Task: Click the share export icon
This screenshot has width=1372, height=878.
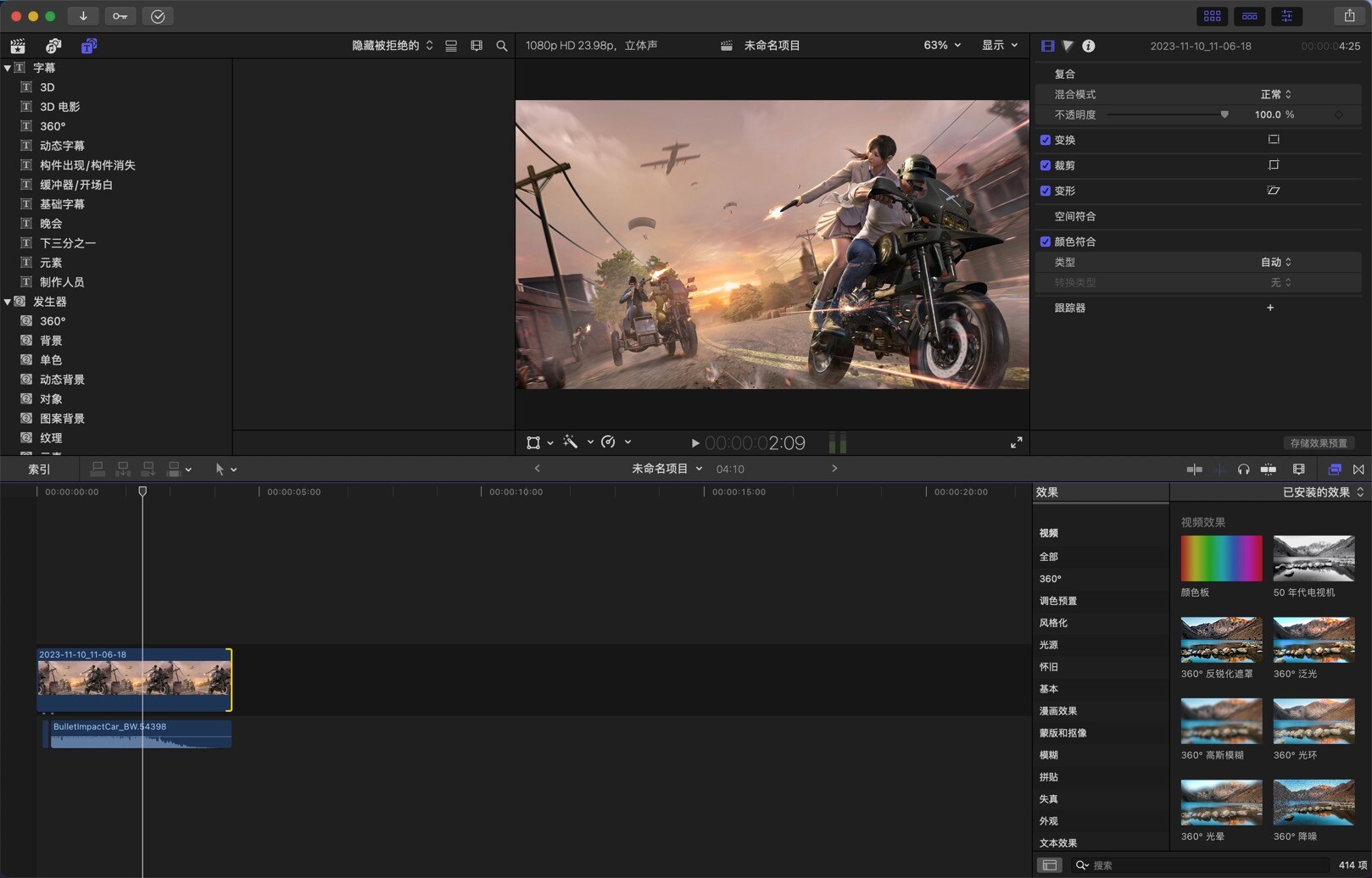Action: point(1349,16)
